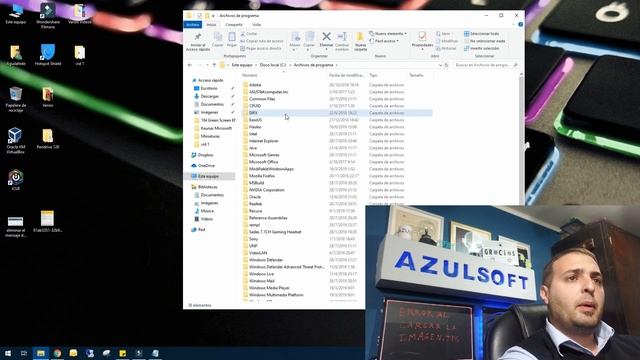This screenshot has width=640, height=360.
Task: Click the Propiedades icon in the ribbon
Action: (422, 37)
